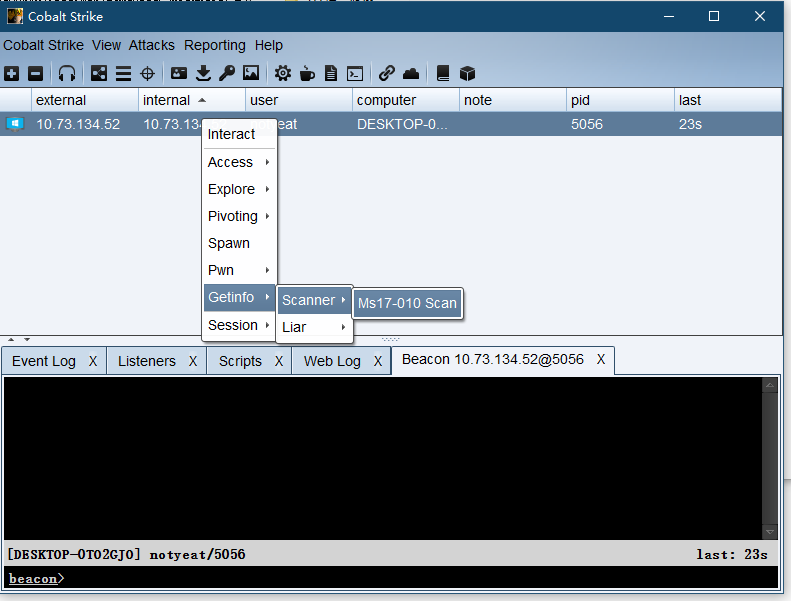
Task: Close the Event Log tab
Action: click(93, 361)
